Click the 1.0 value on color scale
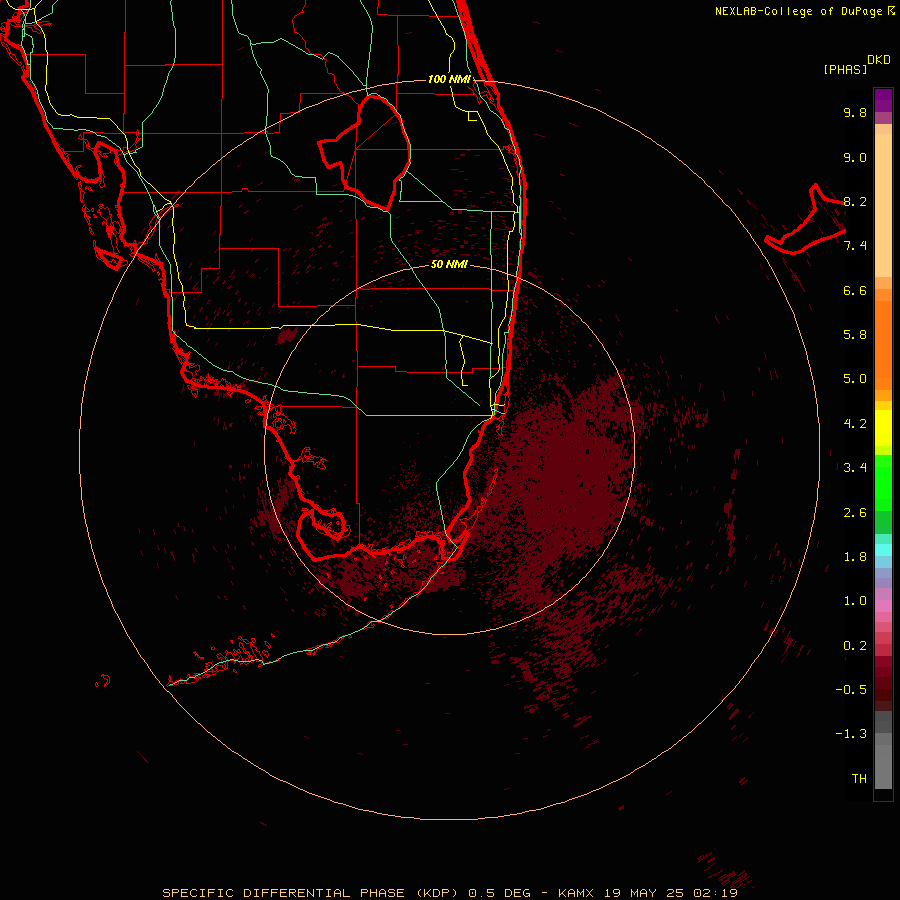Viewport: 900px width, 900px height. [x=855, y=601]
